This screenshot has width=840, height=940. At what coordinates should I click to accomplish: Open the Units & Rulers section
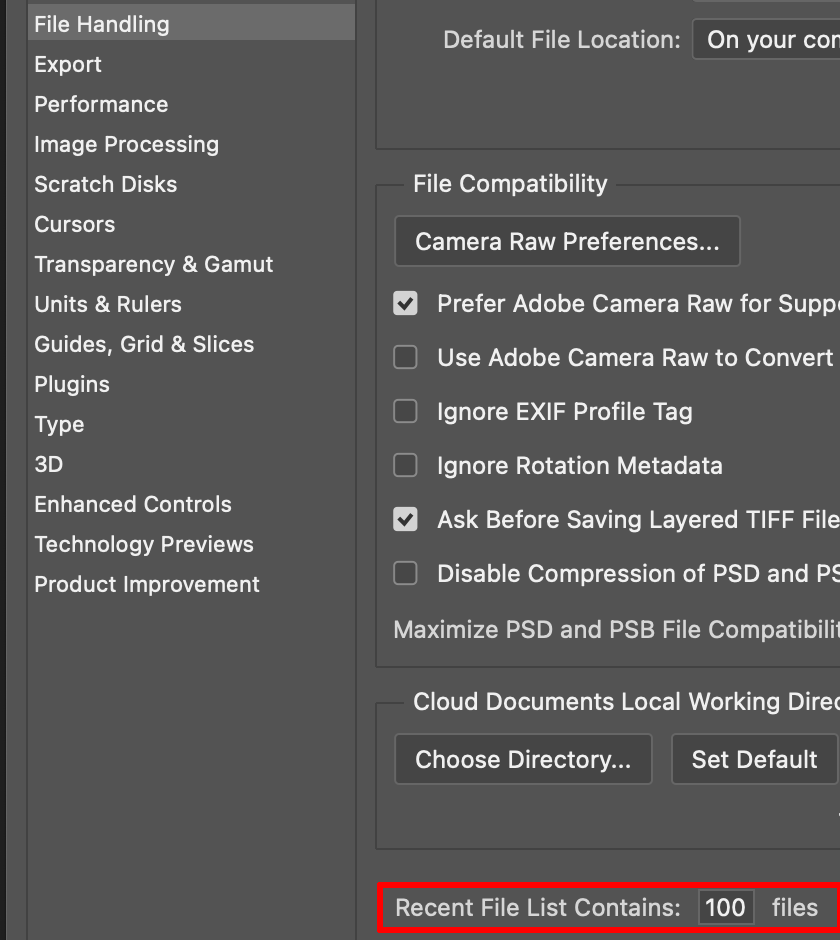107,304
